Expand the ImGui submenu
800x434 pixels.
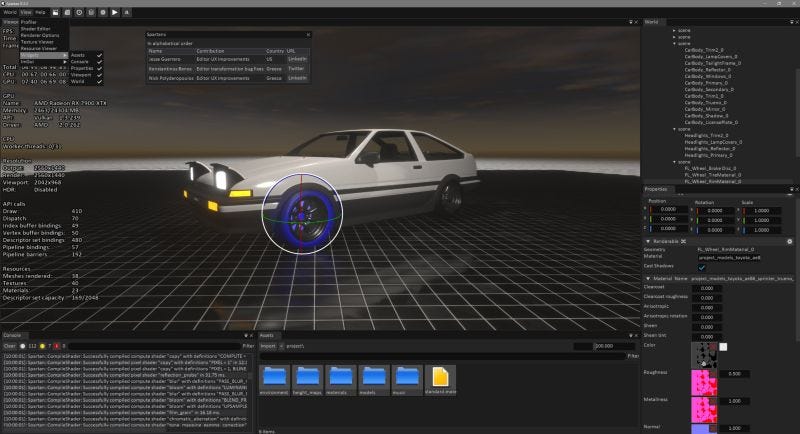point(44,61)
